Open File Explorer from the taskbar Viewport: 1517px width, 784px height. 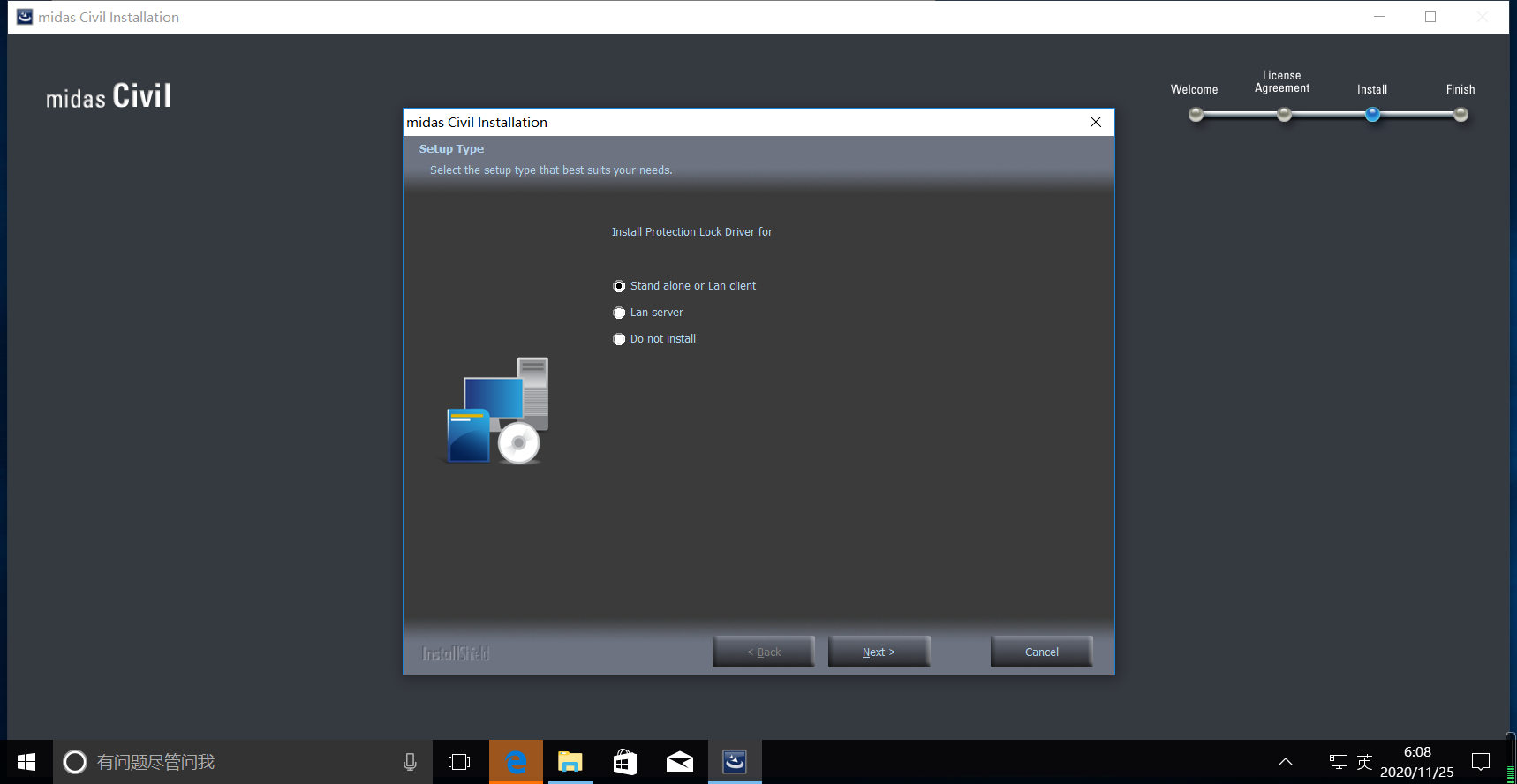pyautogui.click(x=570, y=762)
